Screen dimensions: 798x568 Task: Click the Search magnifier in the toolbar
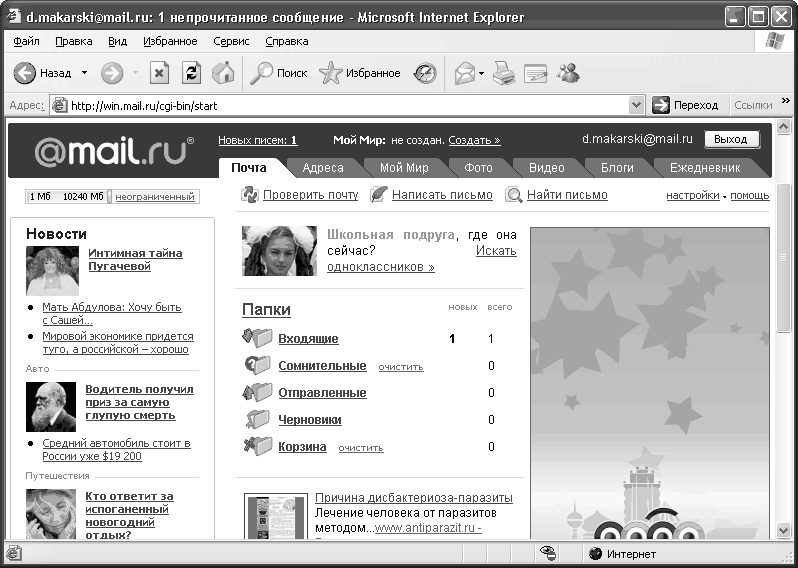(x=262, y=73)
